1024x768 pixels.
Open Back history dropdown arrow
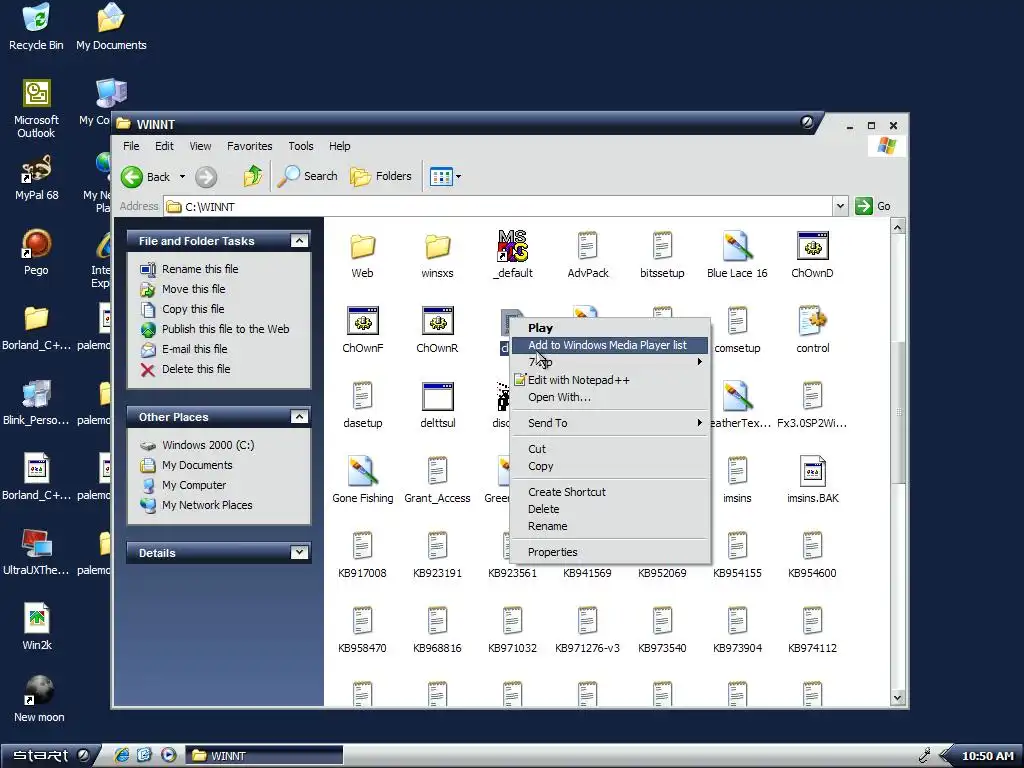tap(182, 177)
